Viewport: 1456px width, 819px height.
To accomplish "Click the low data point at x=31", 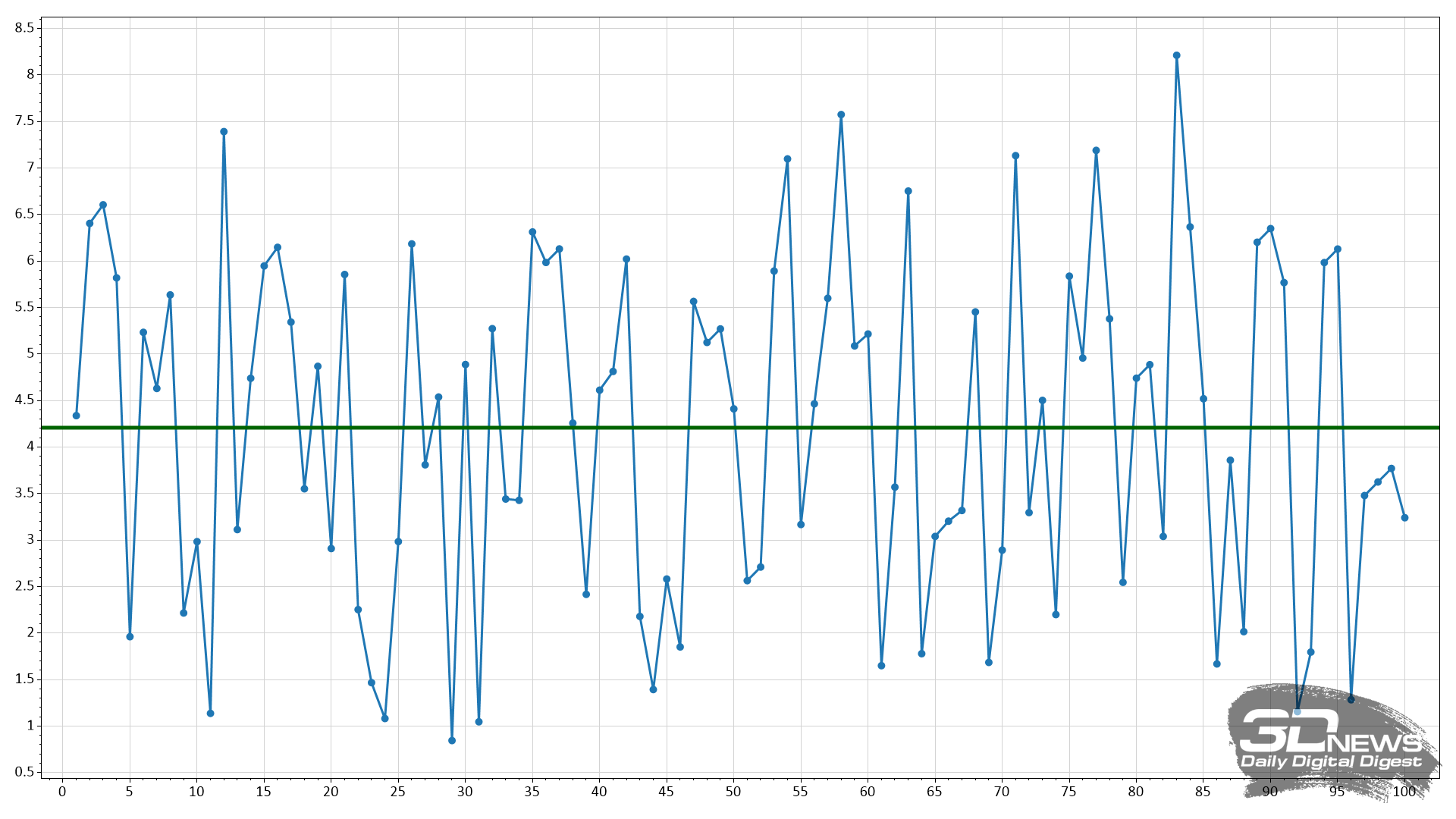I will pos(479,722).
